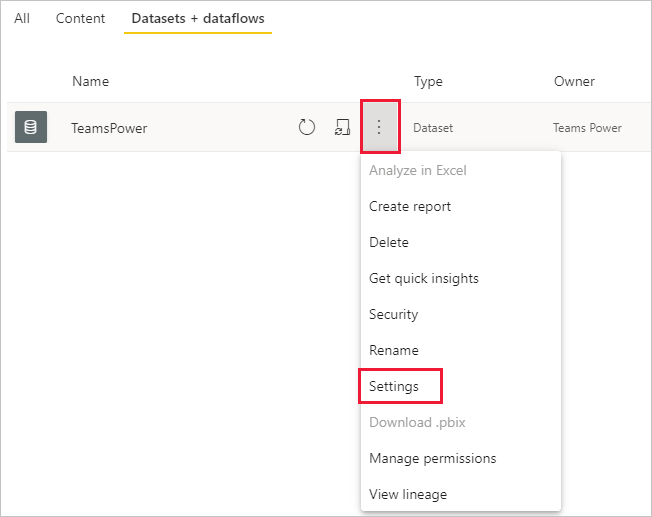Viewport: 652px width, 517px height.
Task: Select Create report menu option
Action: click(410, 206)
